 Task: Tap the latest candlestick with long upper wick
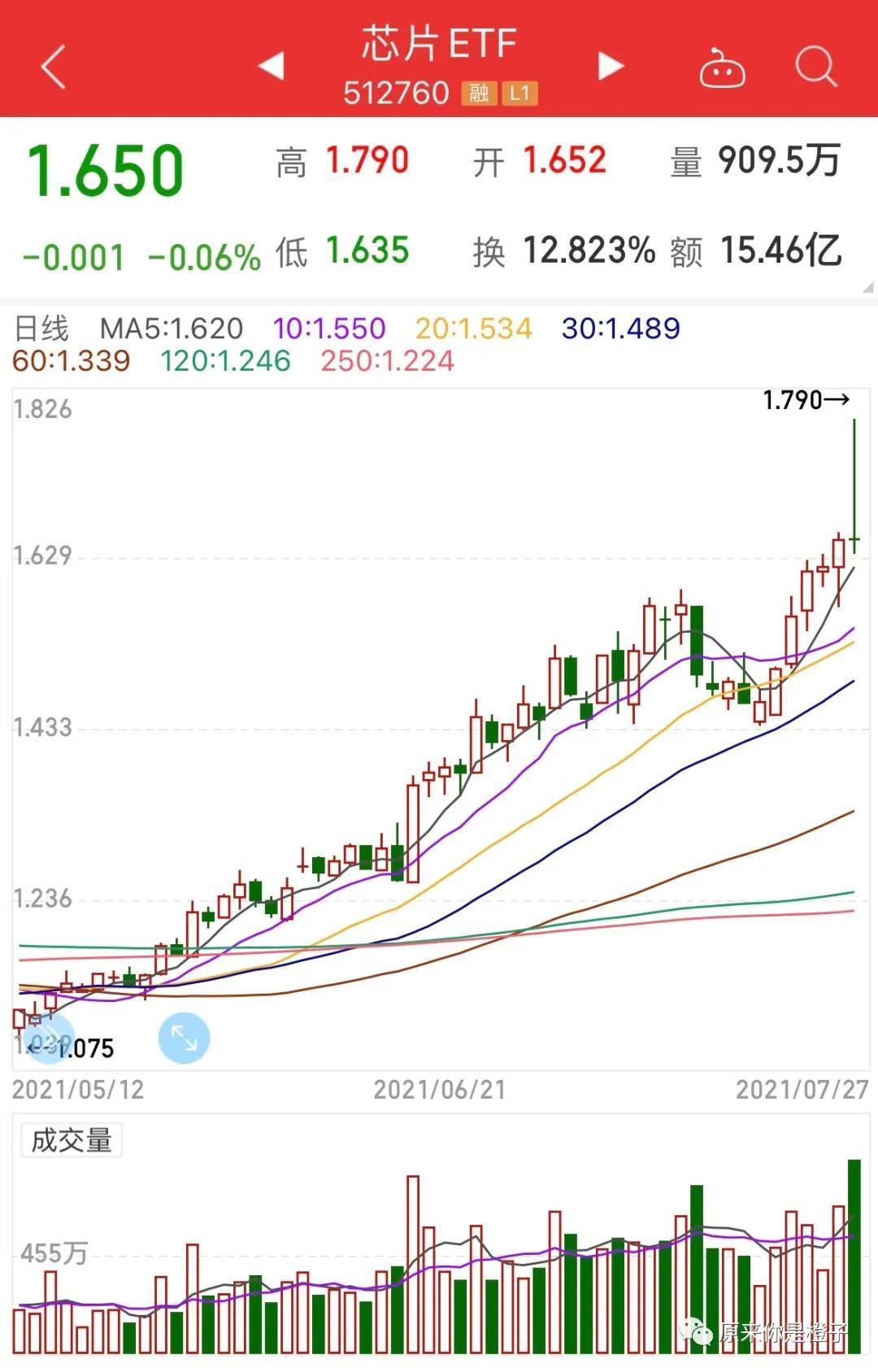coord(854,486)
